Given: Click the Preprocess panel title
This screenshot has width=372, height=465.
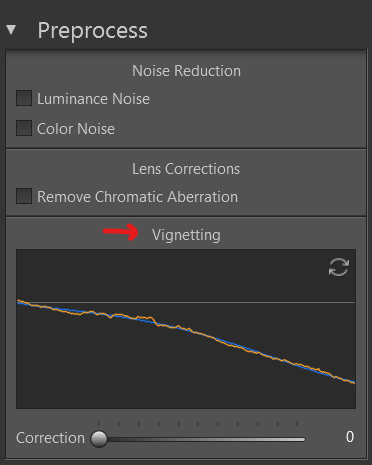Looking at the screenshot, I should pyautogui.click(x=92, y=31).
